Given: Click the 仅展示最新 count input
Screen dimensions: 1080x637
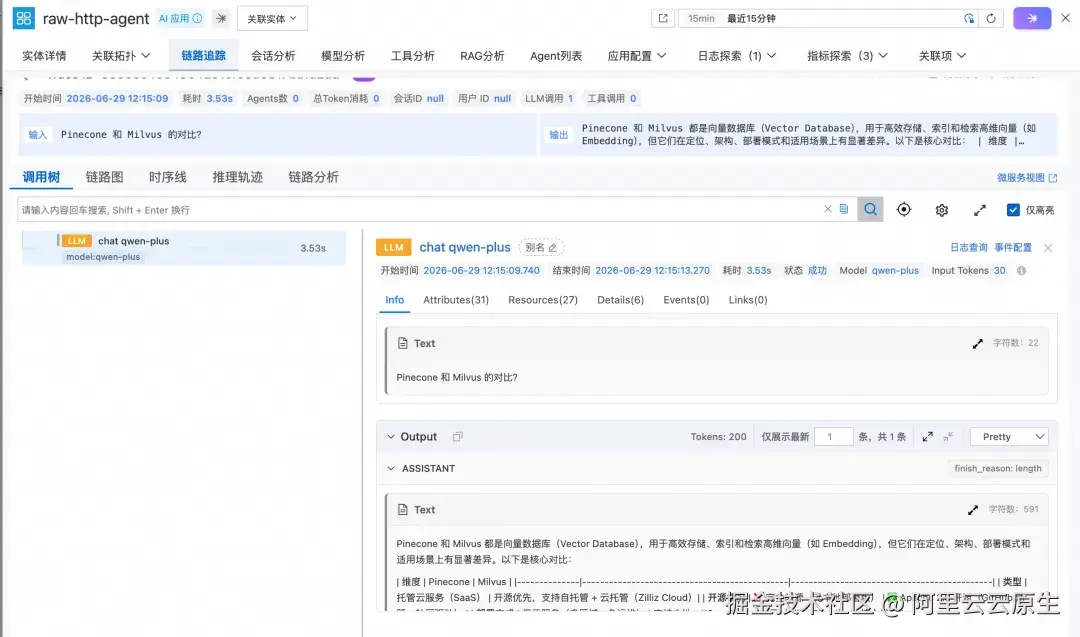Looking at the screenshot, I should point(833,437).
